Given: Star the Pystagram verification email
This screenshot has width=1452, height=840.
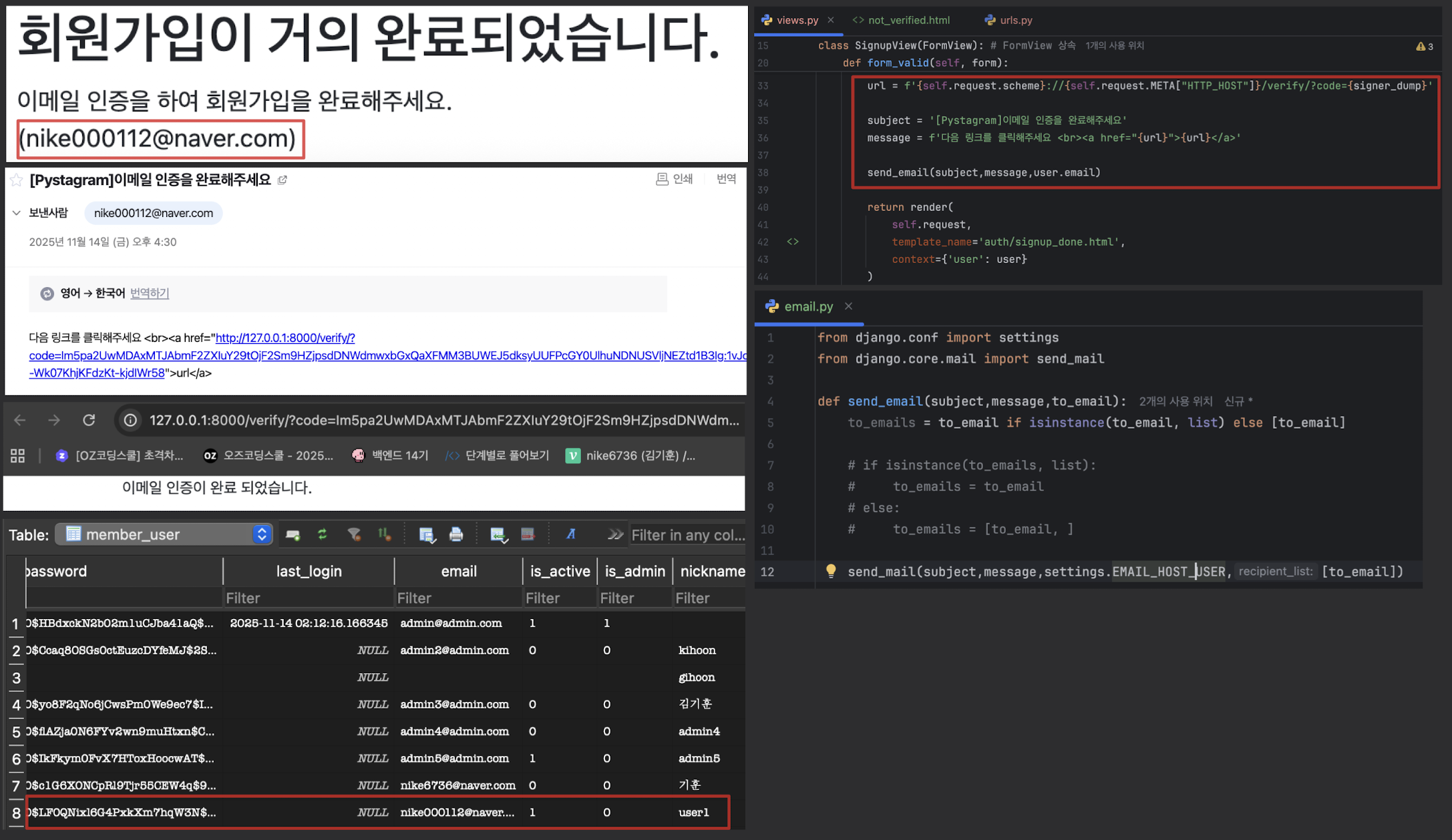Looking at the screenshot, I should [17, 180].
